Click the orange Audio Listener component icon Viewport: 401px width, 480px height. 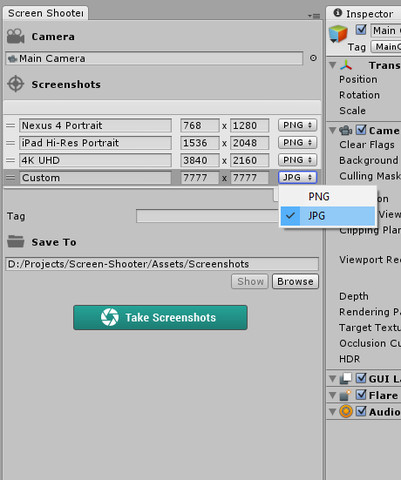click(346, 411)
